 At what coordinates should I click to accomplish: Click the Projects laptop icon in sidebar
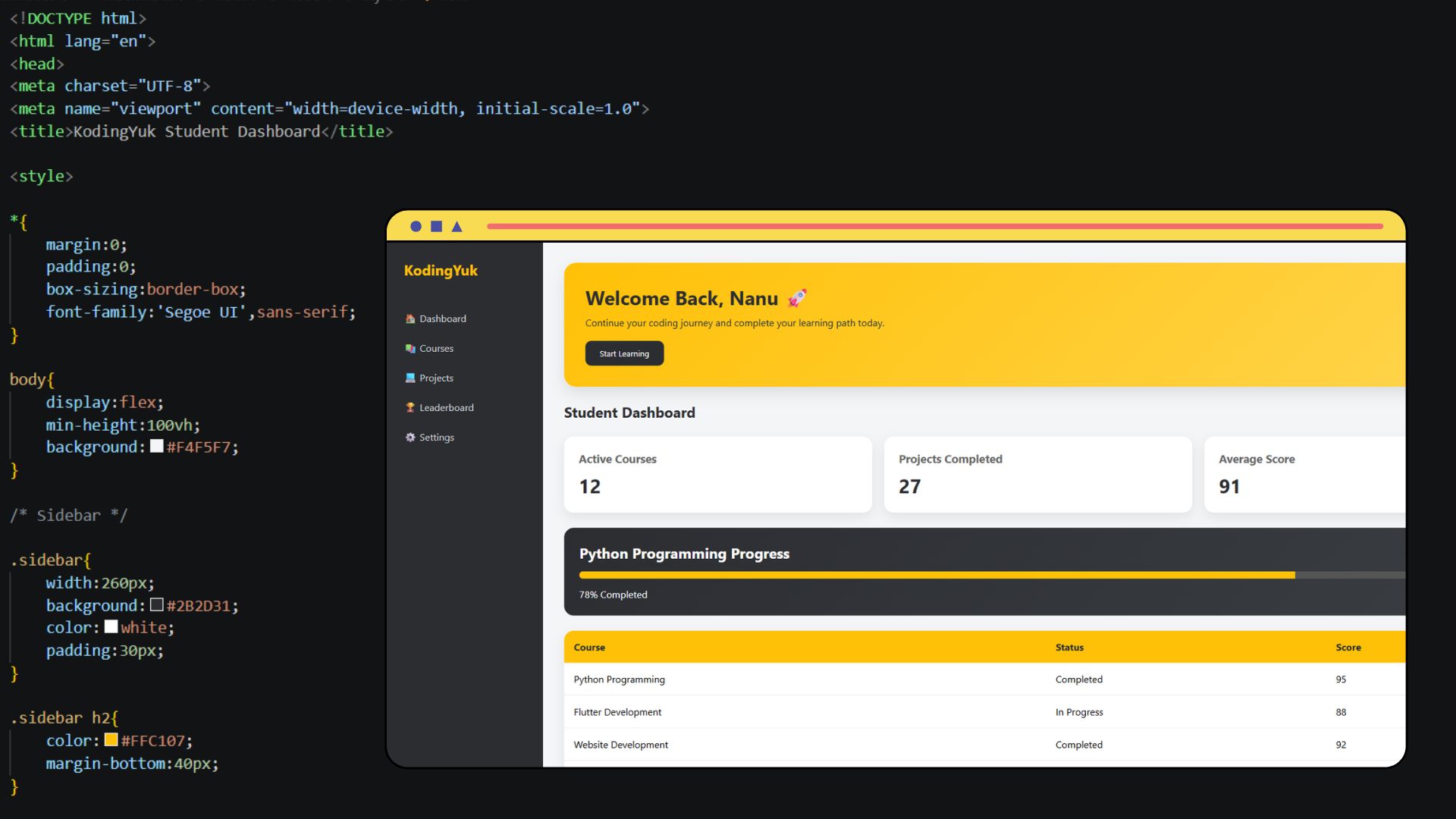(x=410, y=378)
